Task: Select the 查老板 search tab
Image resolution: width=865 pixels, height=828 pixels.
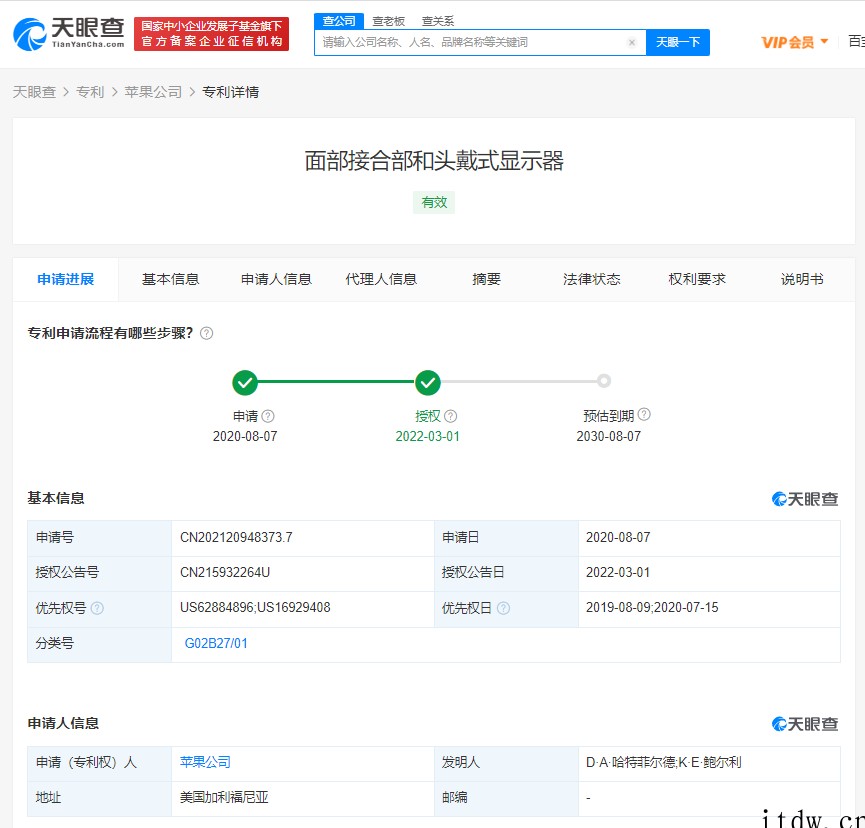Action: pos(388,22)
